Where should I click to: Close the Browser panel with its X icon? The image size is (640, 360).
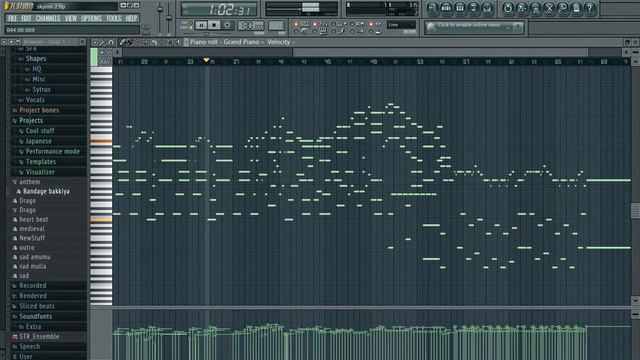tap(82, 42)
